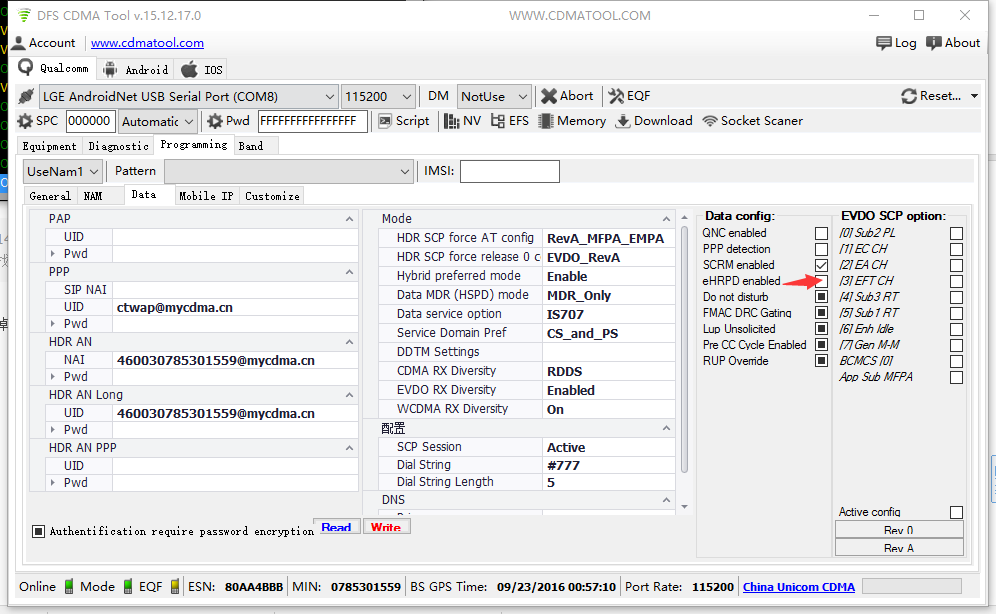
Task: Open the EFS file explorer icon
Action: [x=498, y=121]
